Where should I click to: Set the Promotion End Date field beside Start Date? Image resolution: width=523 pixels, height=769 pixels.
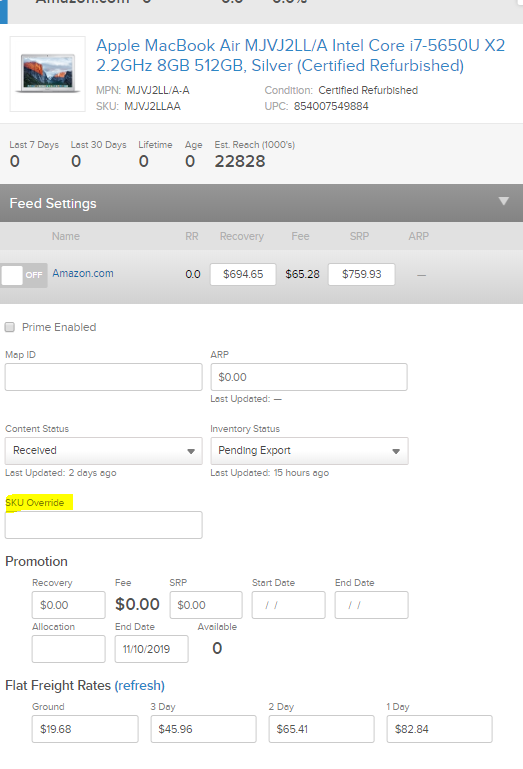371,605
